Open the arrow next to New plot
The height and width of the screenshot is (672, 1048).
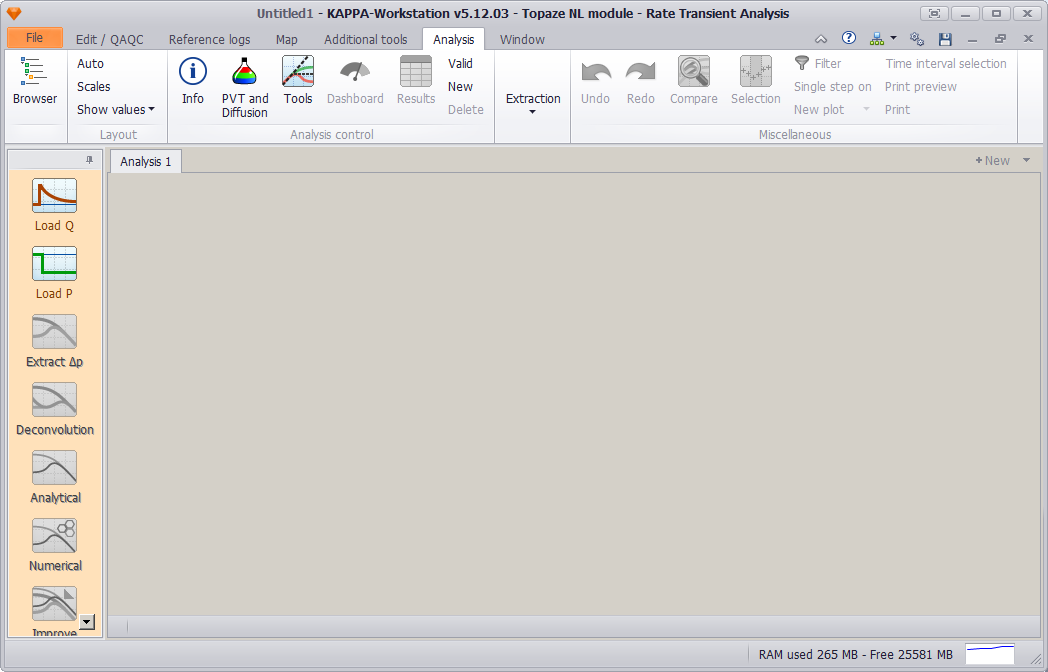[866, 109]
